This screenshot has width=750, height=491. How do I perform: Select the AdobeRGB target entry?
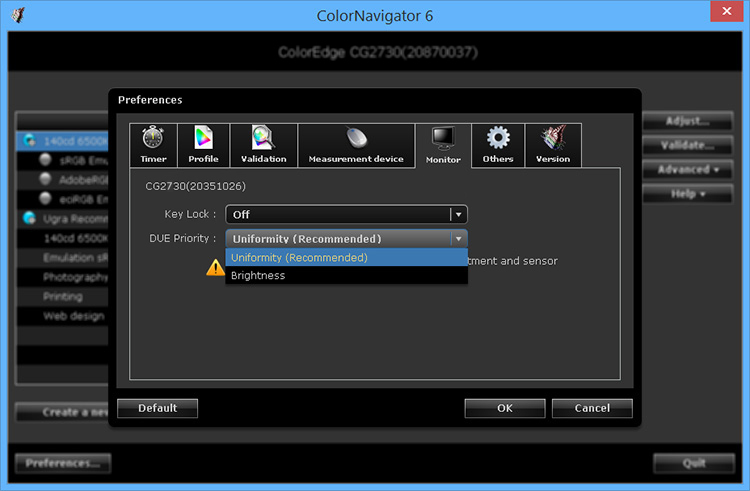[x=63, y=179]
